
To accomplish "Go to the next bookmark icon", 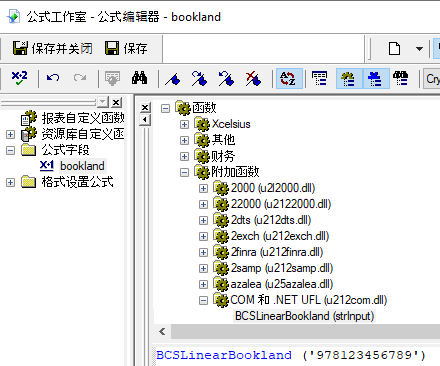I will (x=199, y=79).
